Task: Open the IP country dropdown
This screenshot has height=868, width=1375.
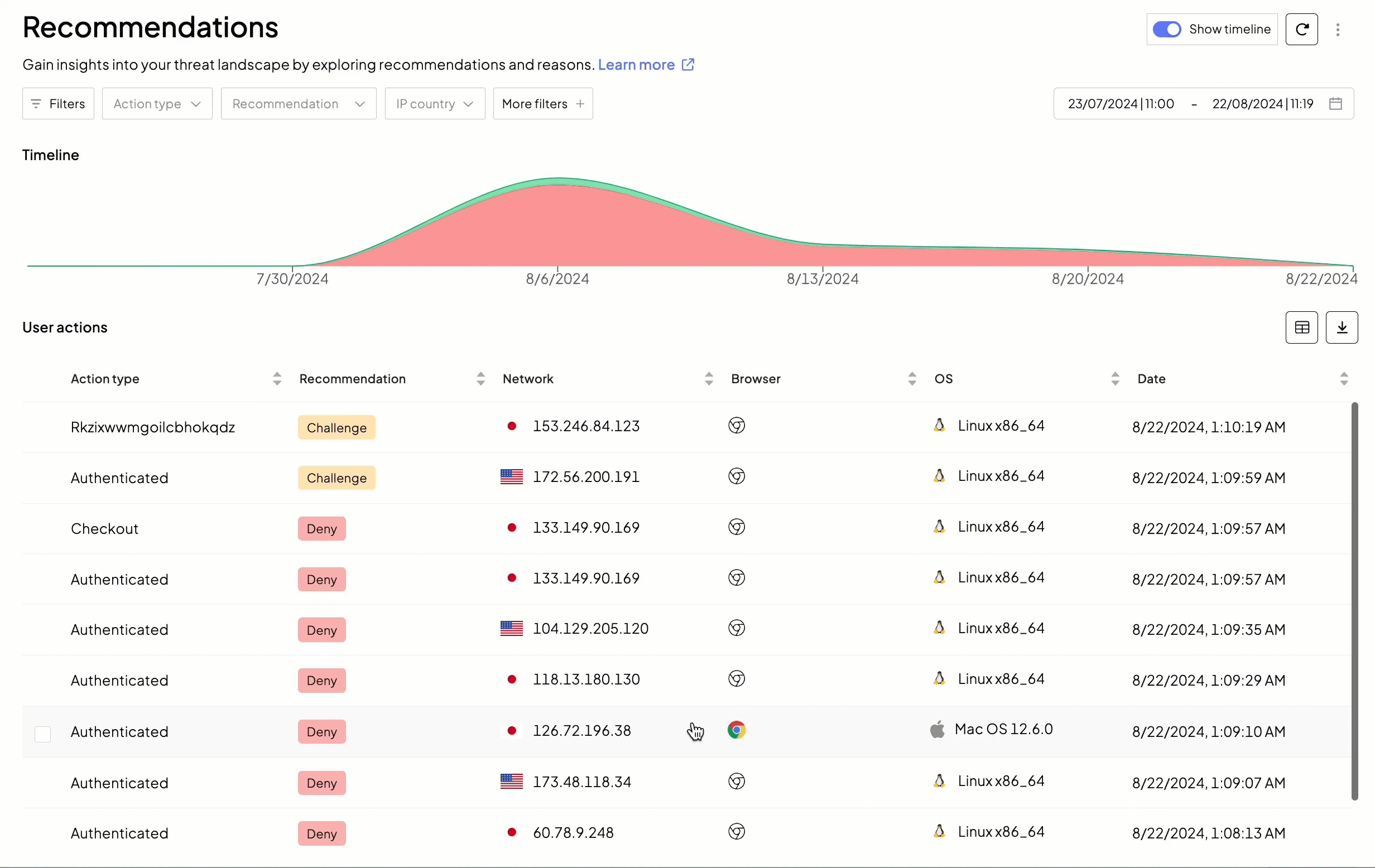Action: (x=435, y=104)
